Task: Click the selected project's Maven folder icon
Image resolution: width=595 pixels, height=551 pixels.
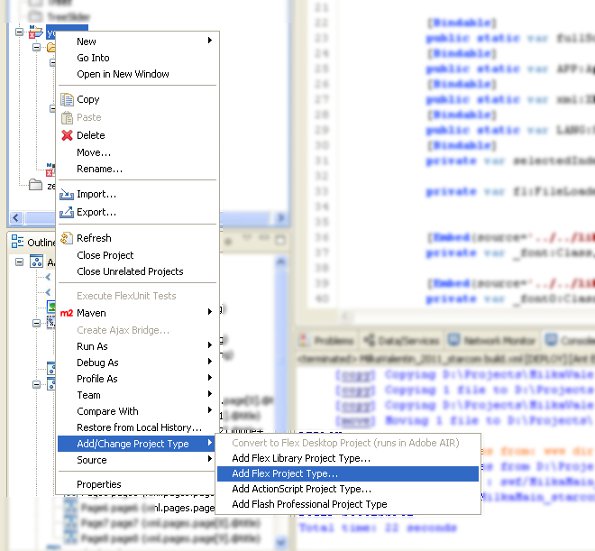Action: pos(35,31)
